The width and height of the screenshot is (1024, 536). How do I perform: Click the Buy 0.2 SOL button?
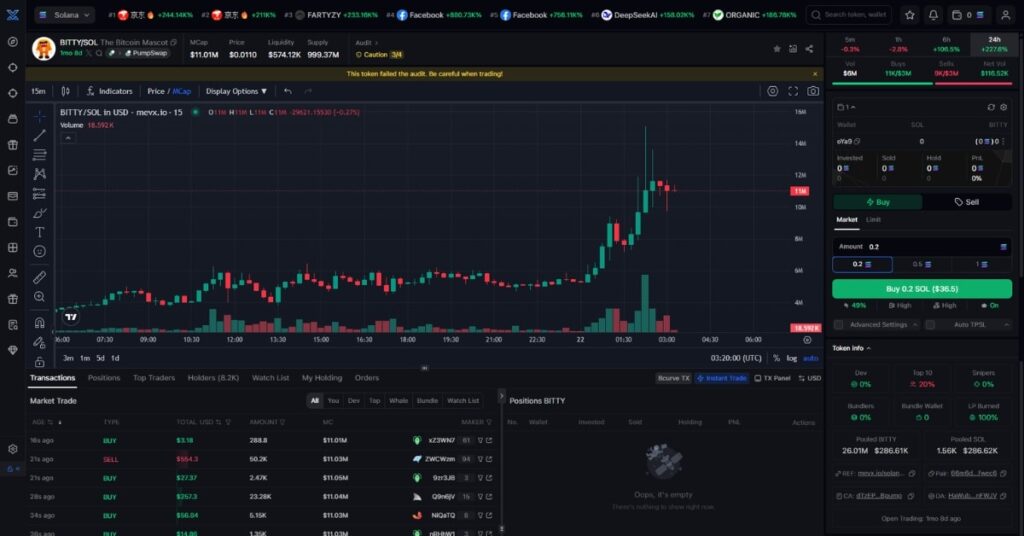(x=922, y=289)
